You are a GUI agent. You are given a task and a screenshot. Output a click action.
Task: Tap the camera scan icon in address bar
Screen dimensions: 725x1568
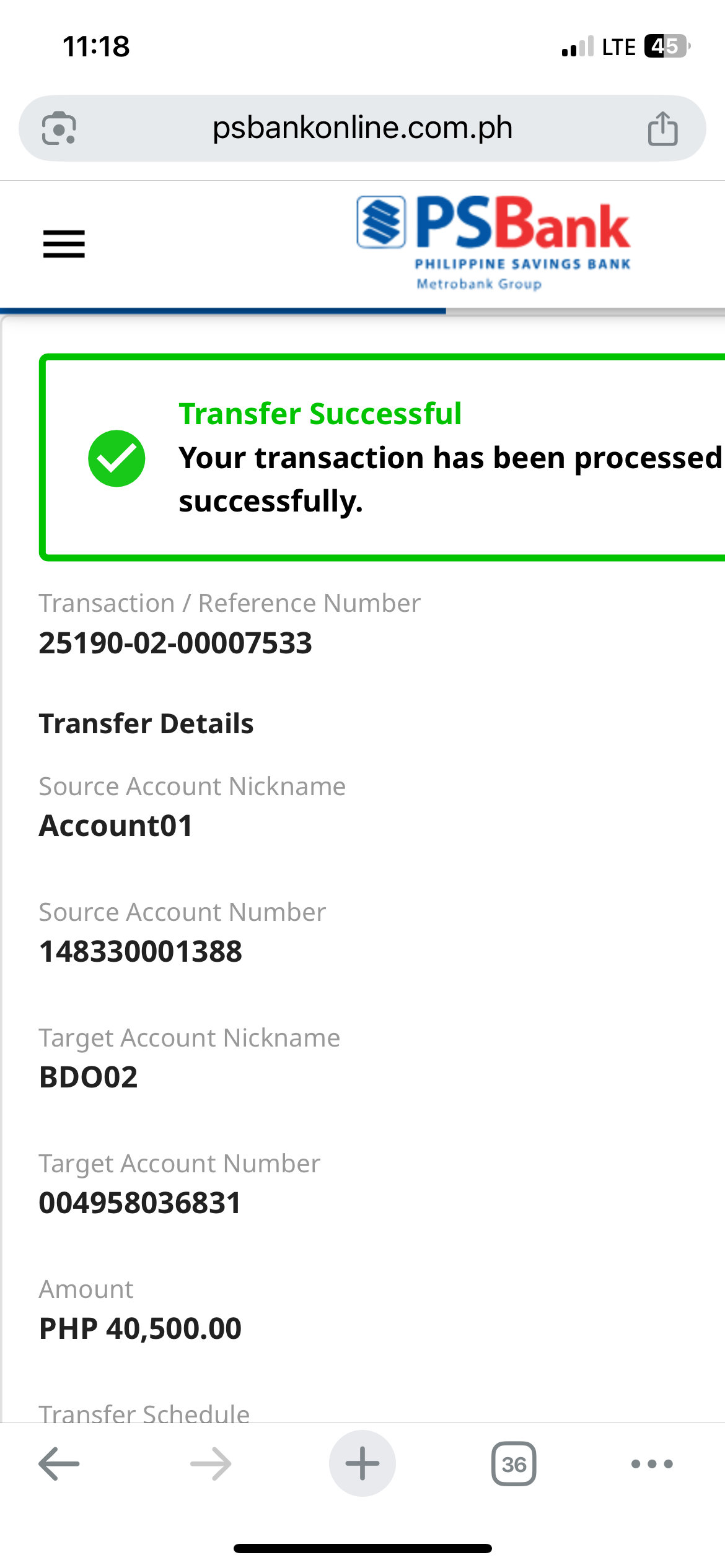pyautogui.click(x=59, y=129)
